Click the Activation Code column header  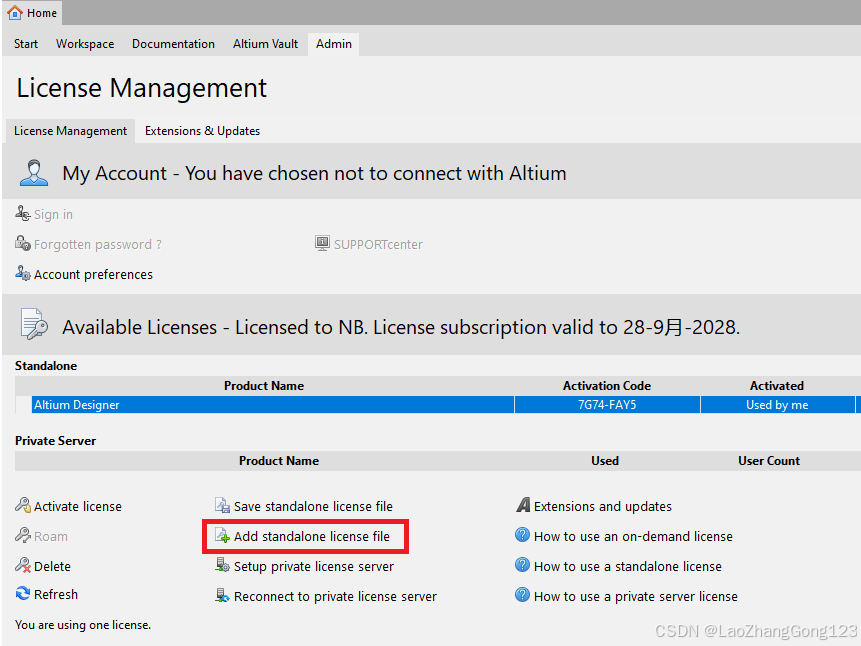point(607,386)
